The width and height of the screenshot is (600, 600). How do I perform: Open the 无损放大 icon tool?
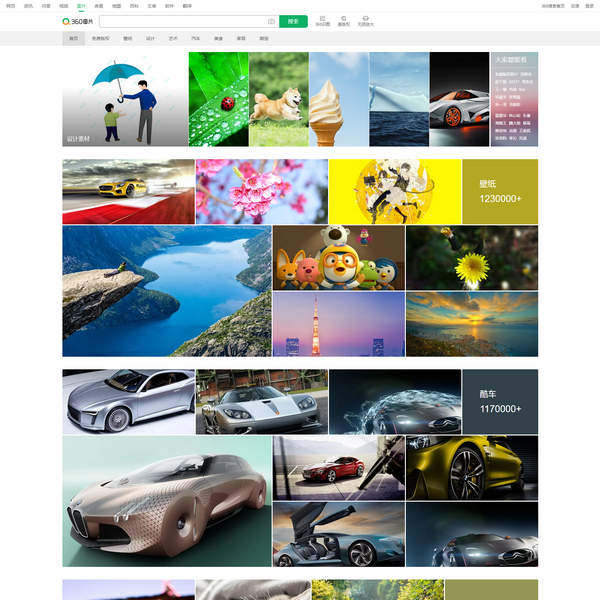click(366, 20)
